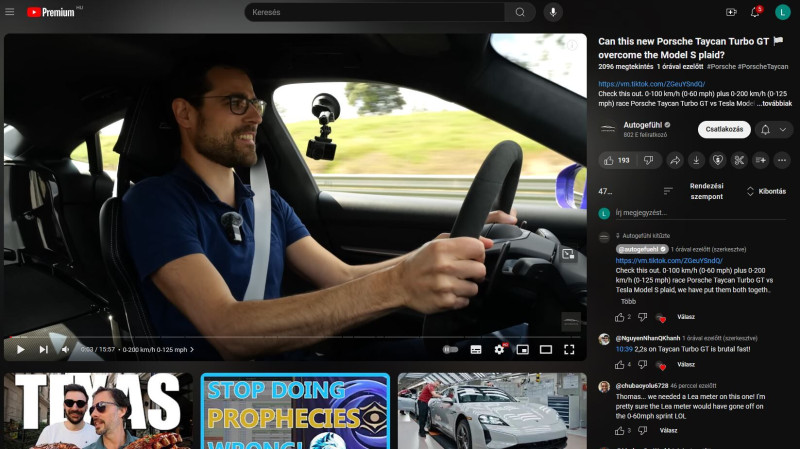Dislike the pinned autogefuehl comment
Image resolution: width=800 pixels, height=449 pixels.
point(642,317)
